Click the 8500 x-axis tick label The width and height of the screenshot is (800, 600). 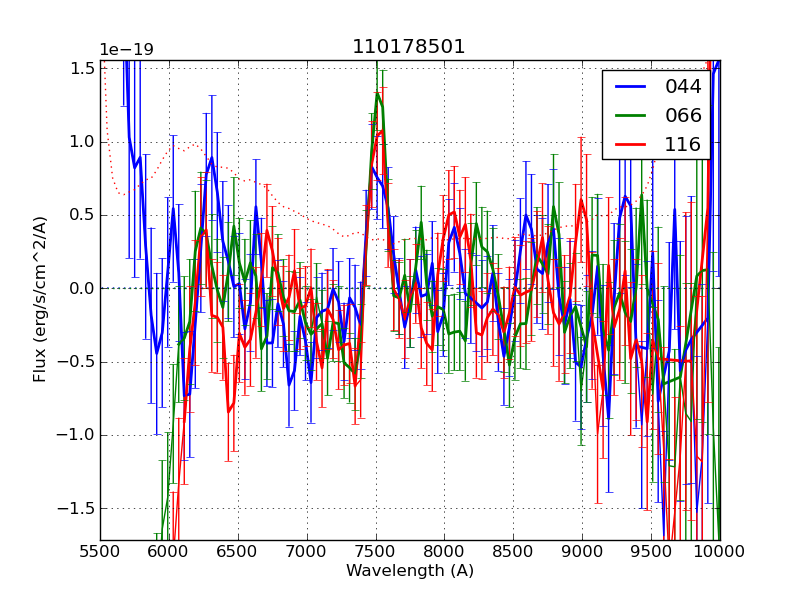(514, 551)
